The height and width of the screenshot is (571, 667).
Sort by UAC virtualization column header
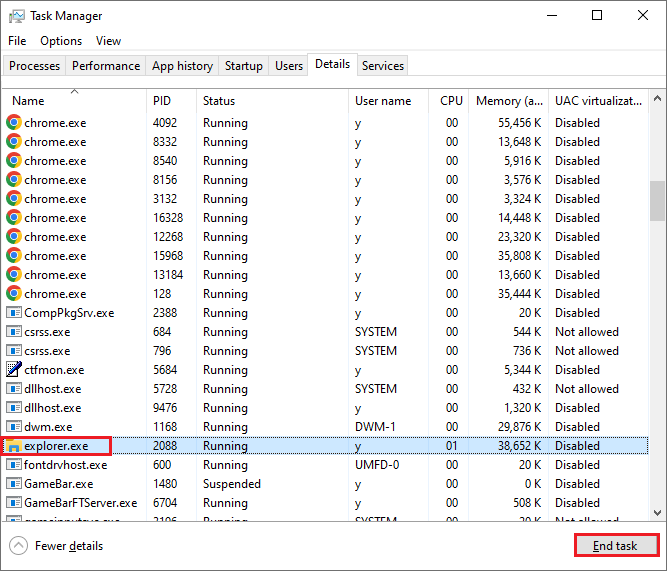point(598,101)
